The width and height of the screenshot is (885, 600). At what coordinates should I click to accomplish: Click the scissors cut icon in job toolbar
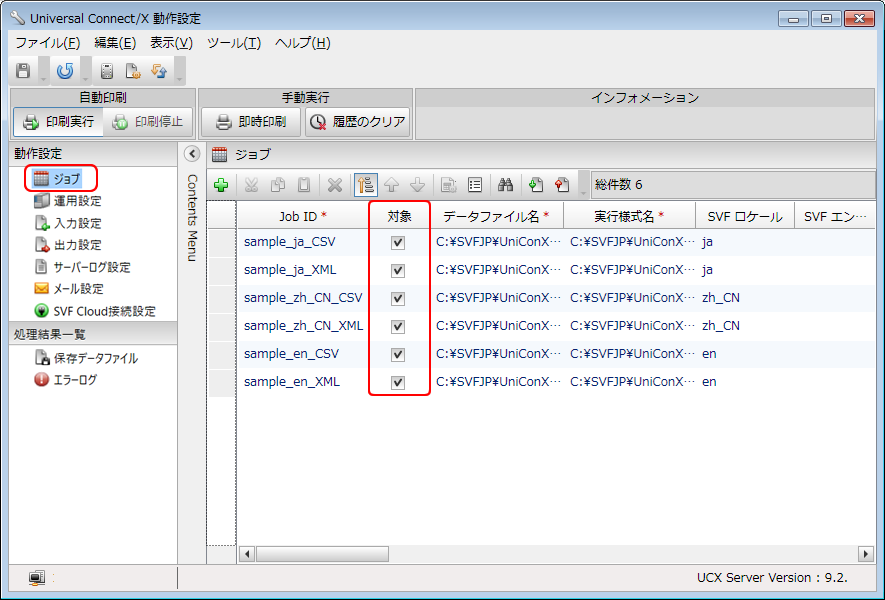click(x=251, y=185)
